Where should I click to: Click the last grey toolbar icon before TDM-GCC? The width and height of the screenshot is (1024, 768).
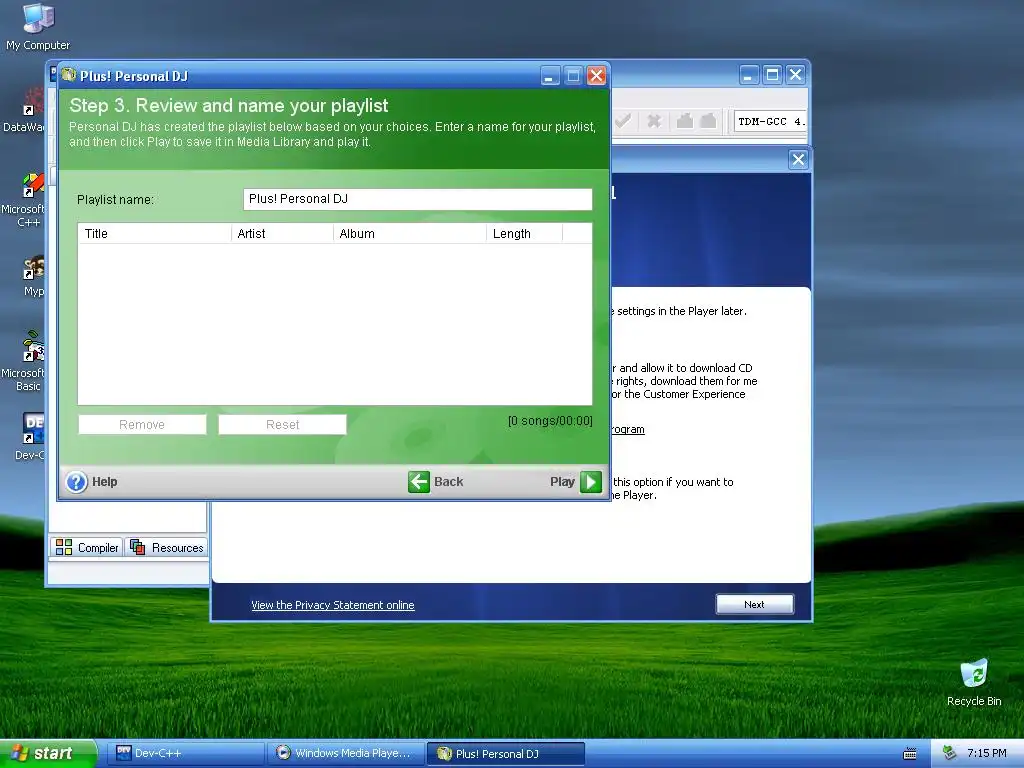pyautogui.click(x=709, y=121)
